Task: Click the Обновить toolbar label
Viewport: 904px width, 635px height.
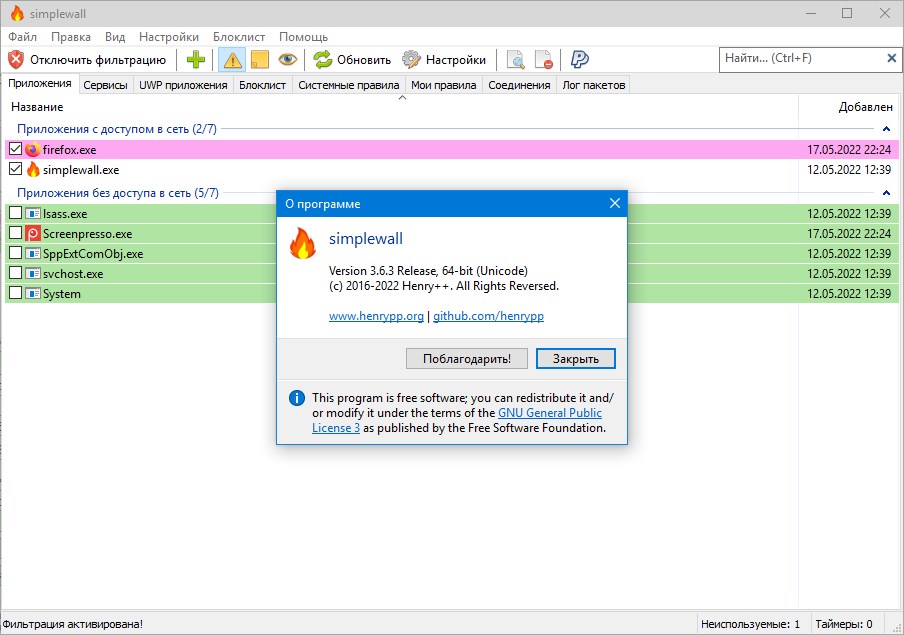Action: (364, 60)
